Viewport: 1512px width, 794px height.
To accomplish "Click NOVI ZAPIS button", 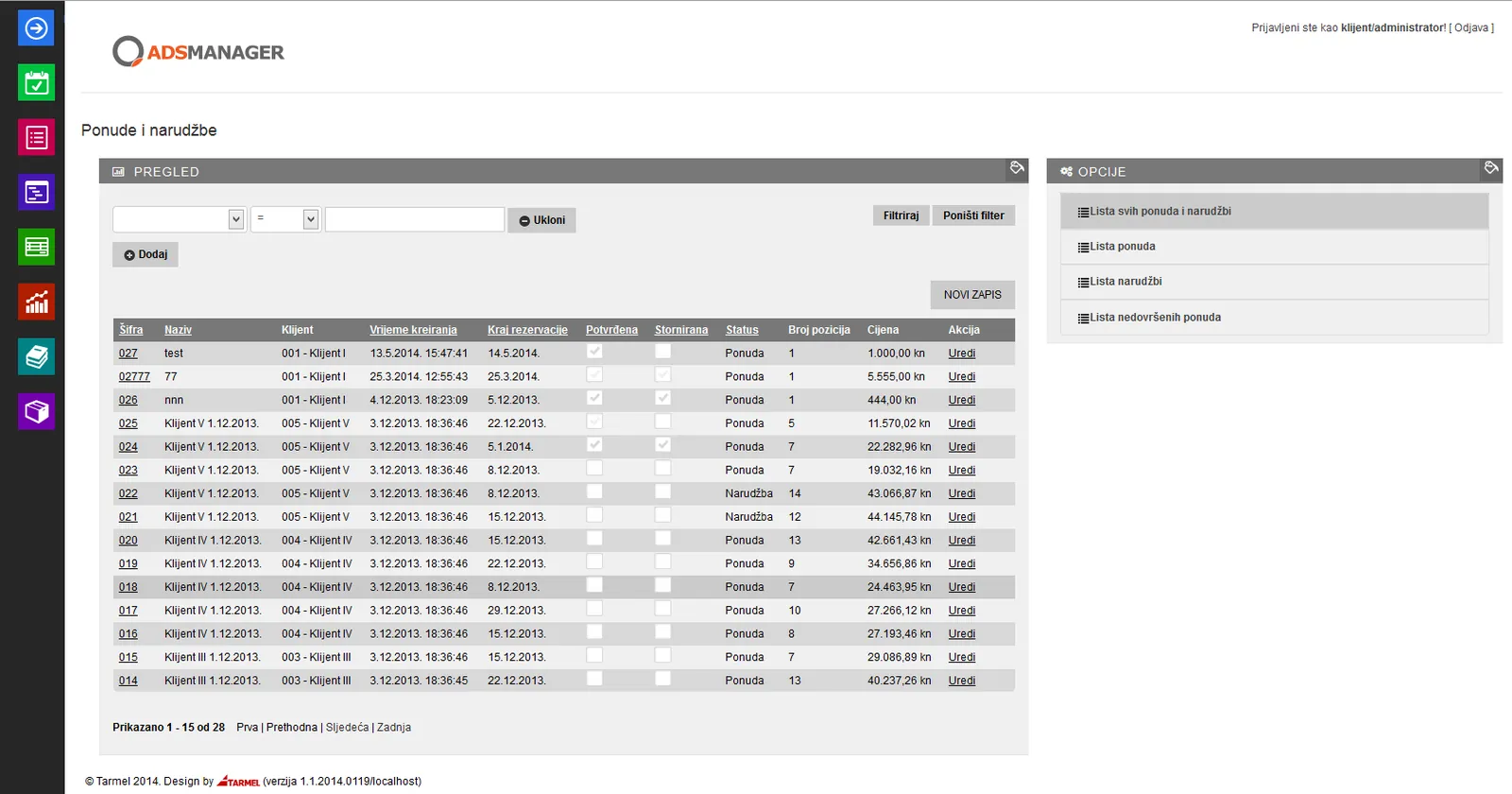I will point(972,295).
